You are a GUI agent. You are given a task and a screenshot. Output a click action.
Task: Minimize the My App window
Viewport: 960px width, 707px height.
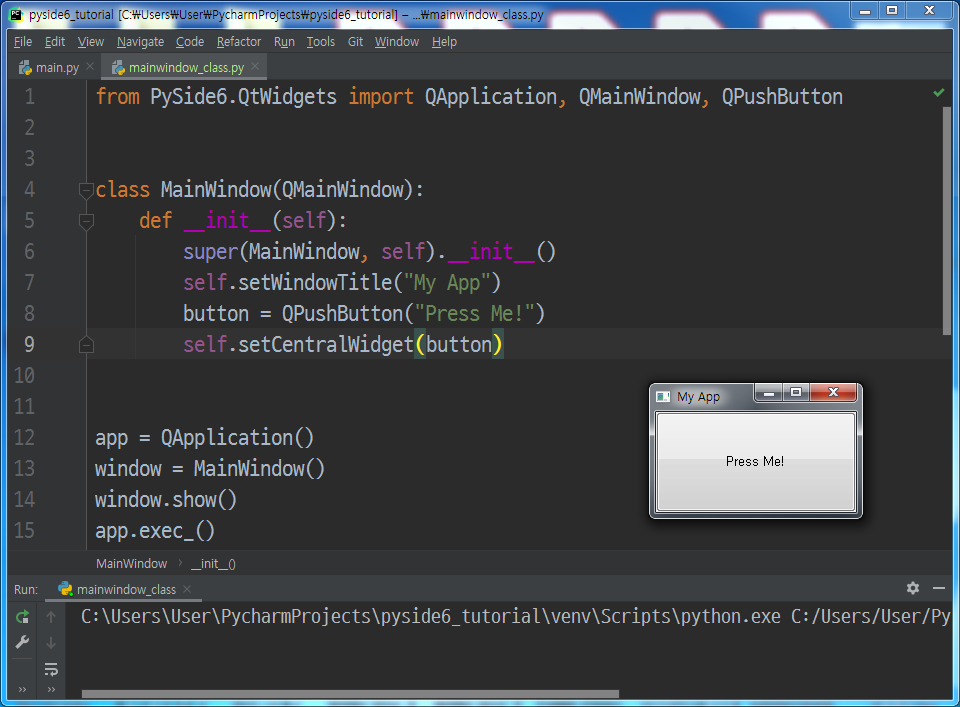click(769, 392)
